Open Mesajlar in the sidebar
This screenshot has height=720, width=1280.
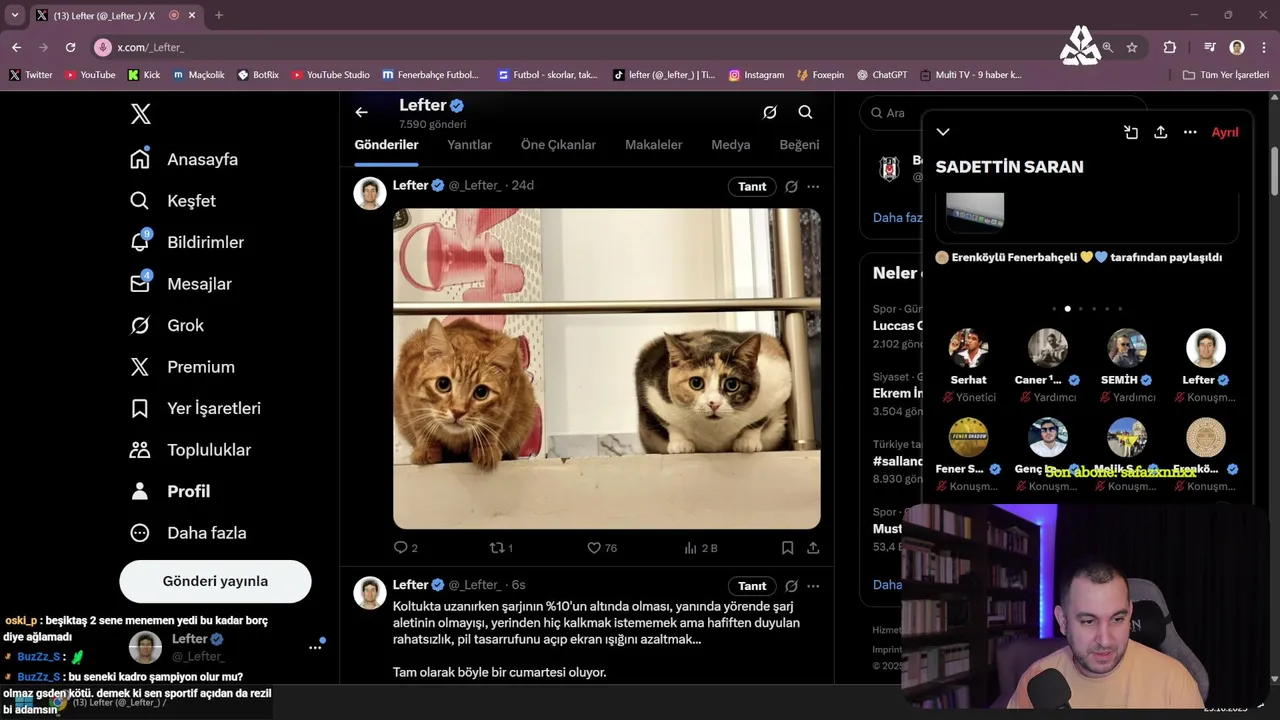pyautogui.click(x=181, y=284)
